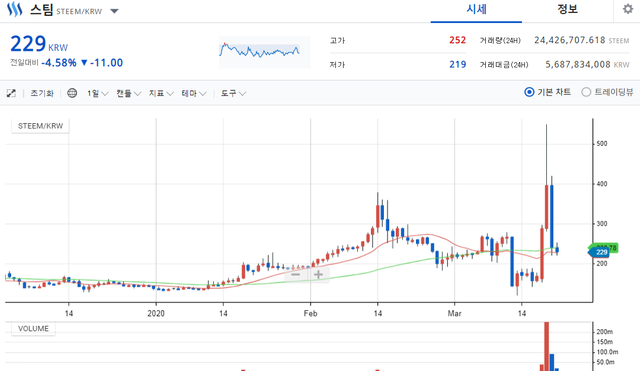
Task: Click the mini sparkline price thumbnail
Action: click(264, 52)
